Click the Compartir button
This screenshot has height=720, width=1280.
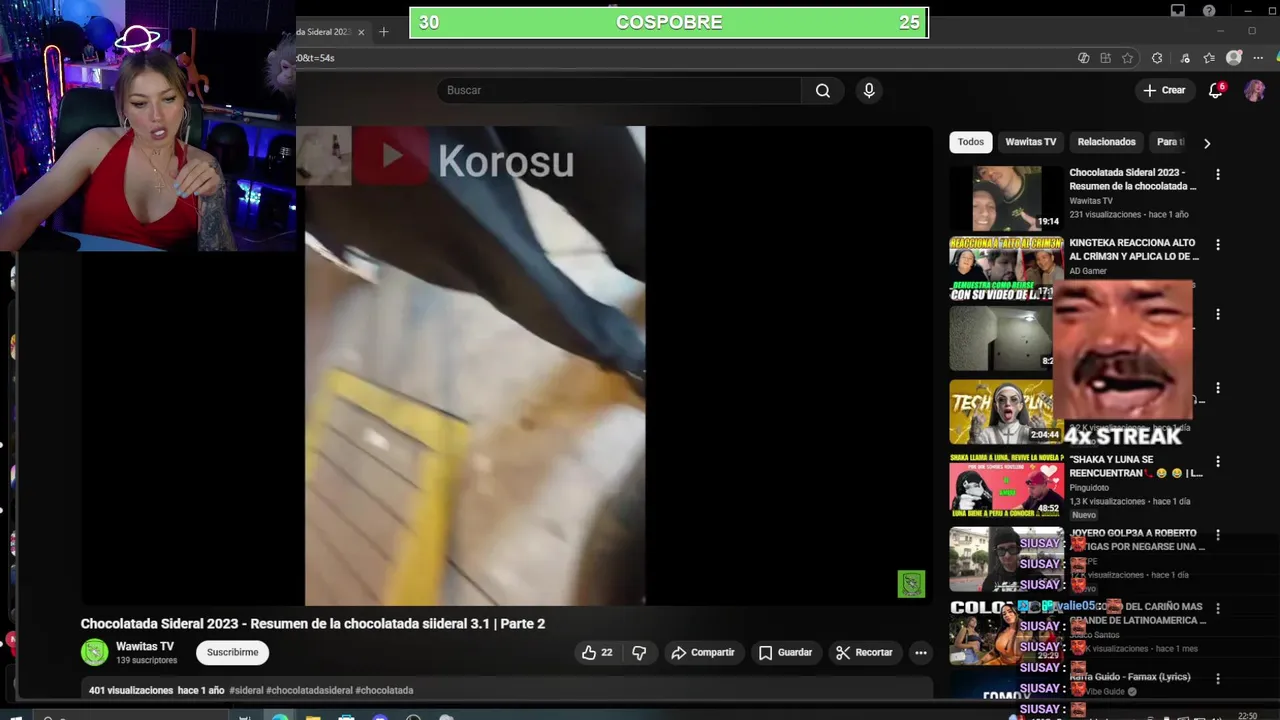pos(703,652)
